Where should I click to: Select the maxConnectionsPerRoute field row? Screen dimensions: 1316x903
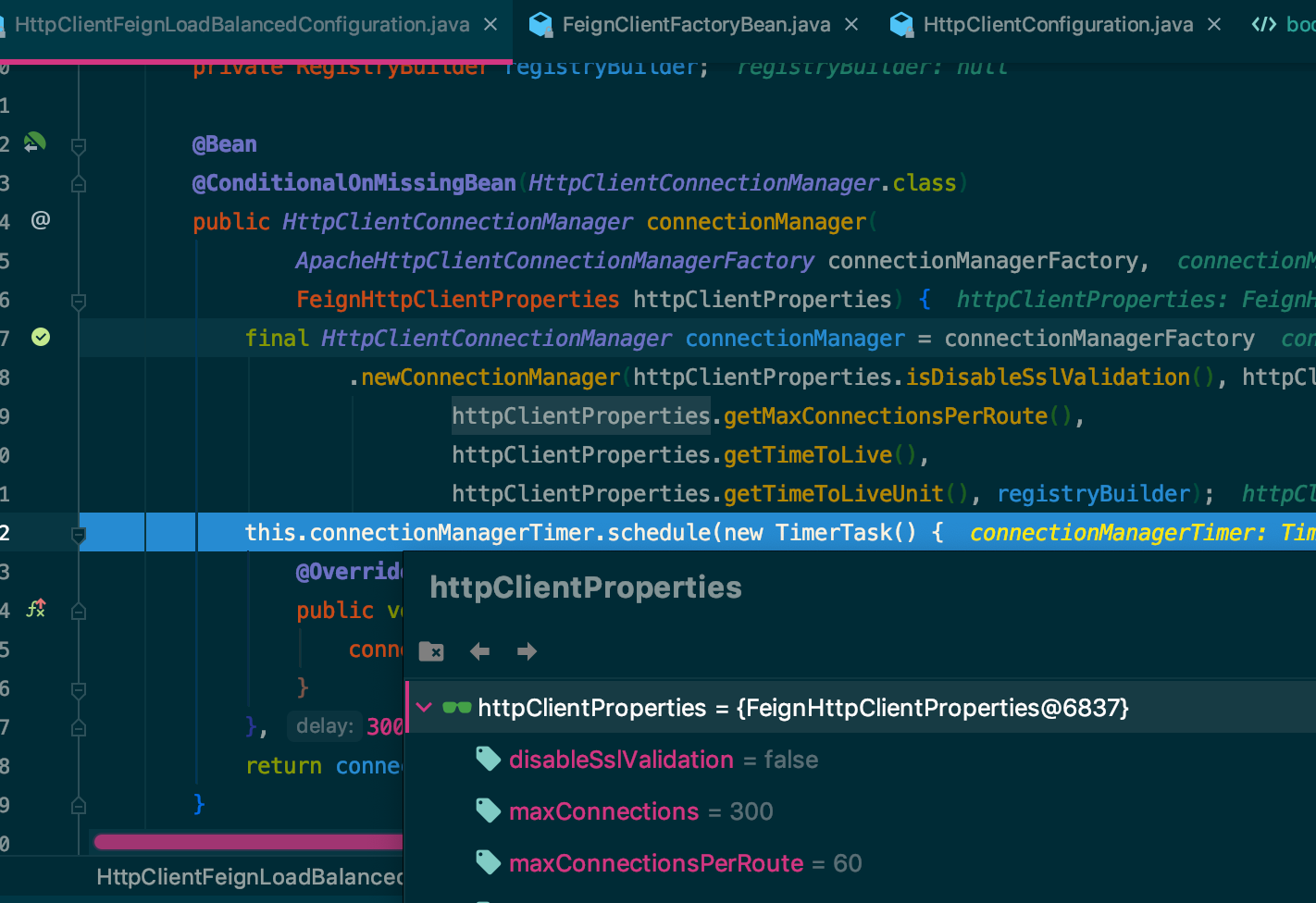(861, 863)
